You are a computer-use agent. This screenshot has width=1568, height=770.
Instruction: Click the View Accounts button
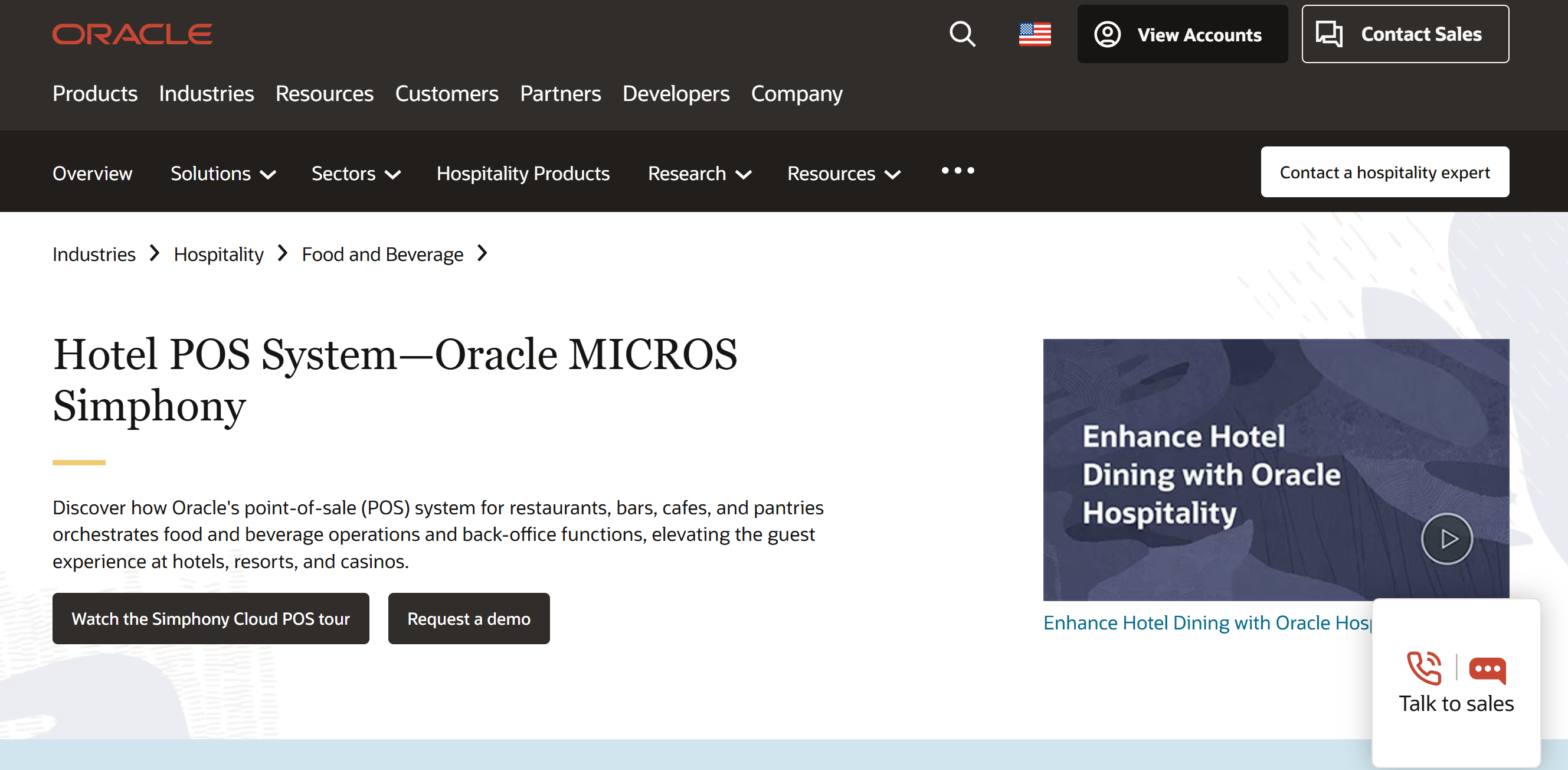coord(1182,34)
